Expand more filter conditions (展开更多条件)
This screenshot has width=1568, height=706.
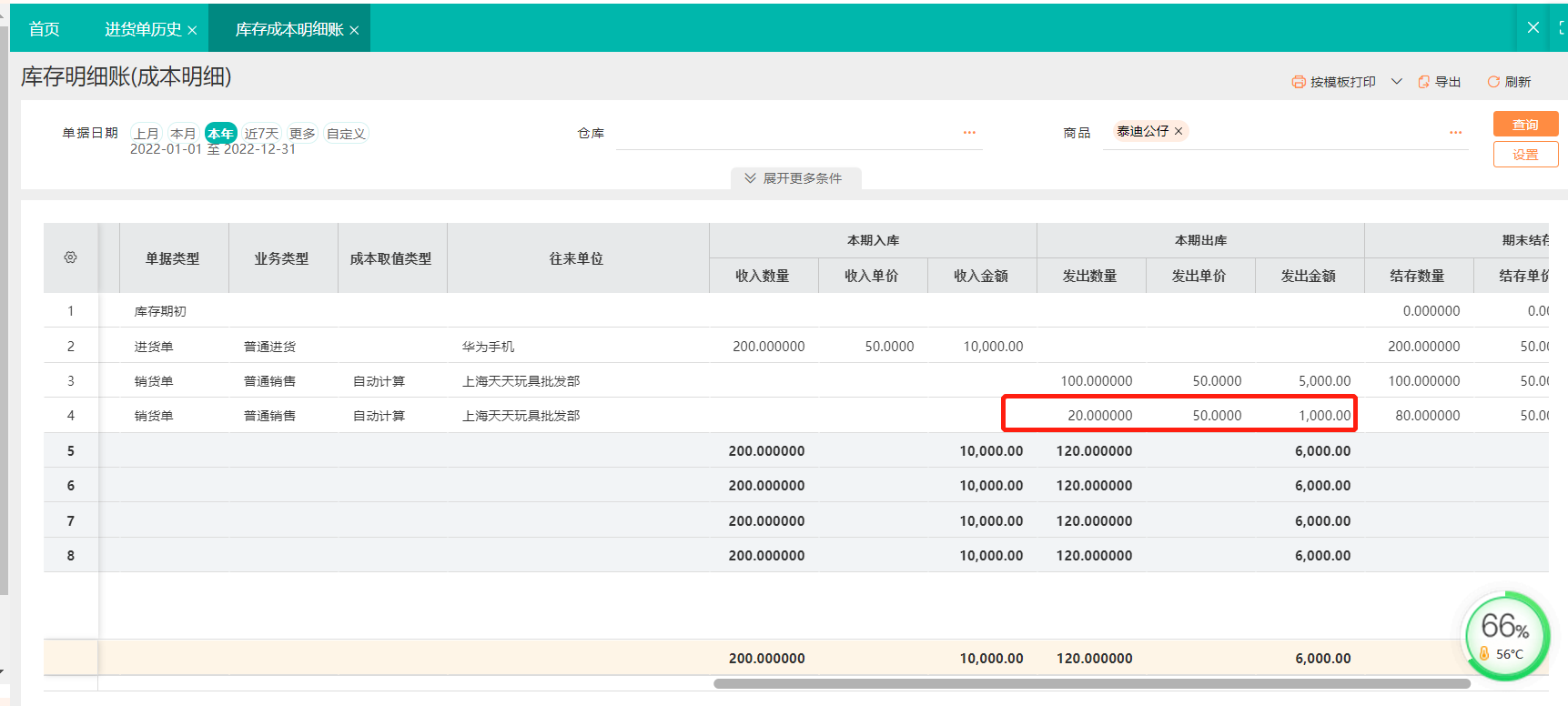[x=794, y=178]
